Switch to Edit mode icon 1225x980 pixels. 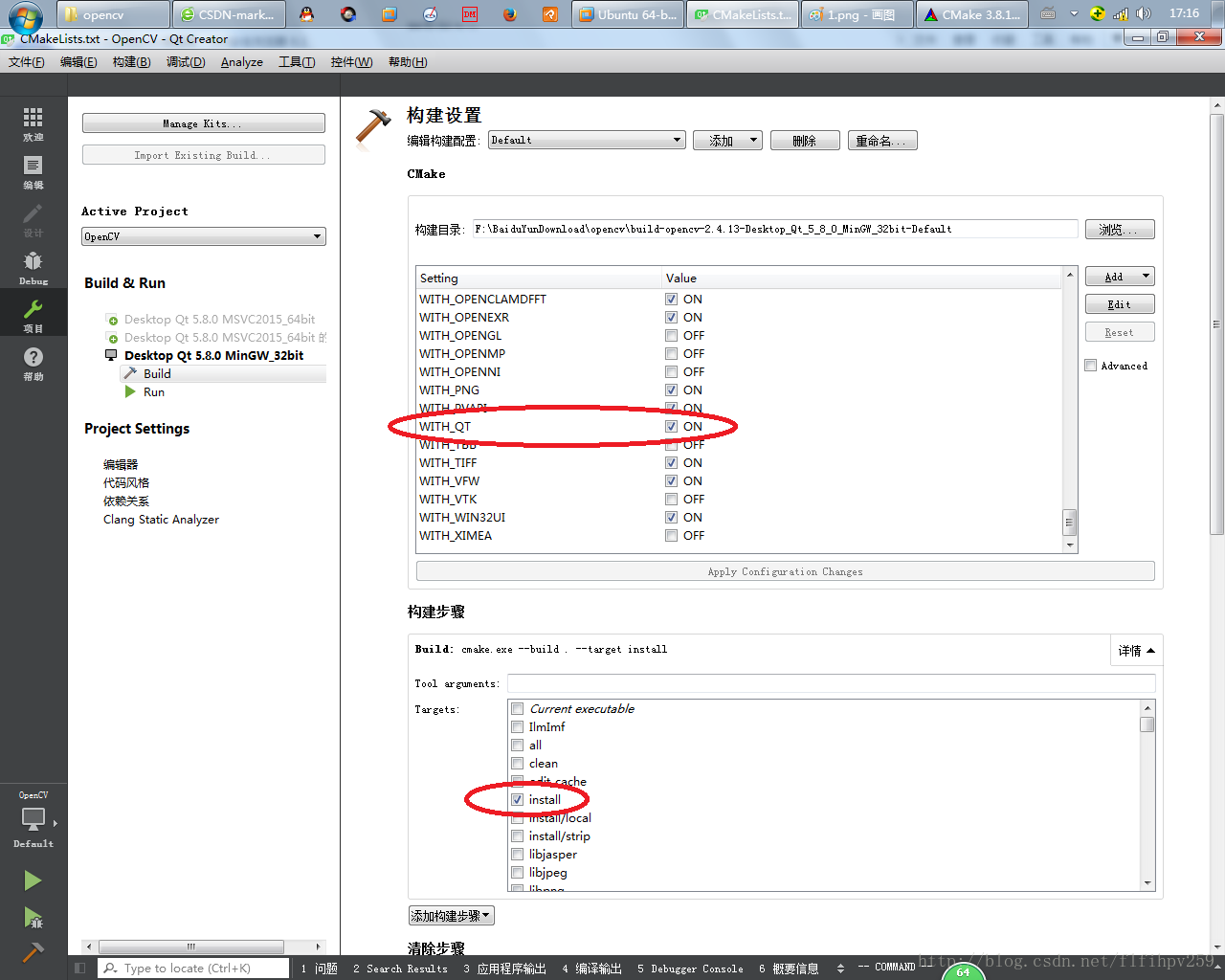coord(33,172)
